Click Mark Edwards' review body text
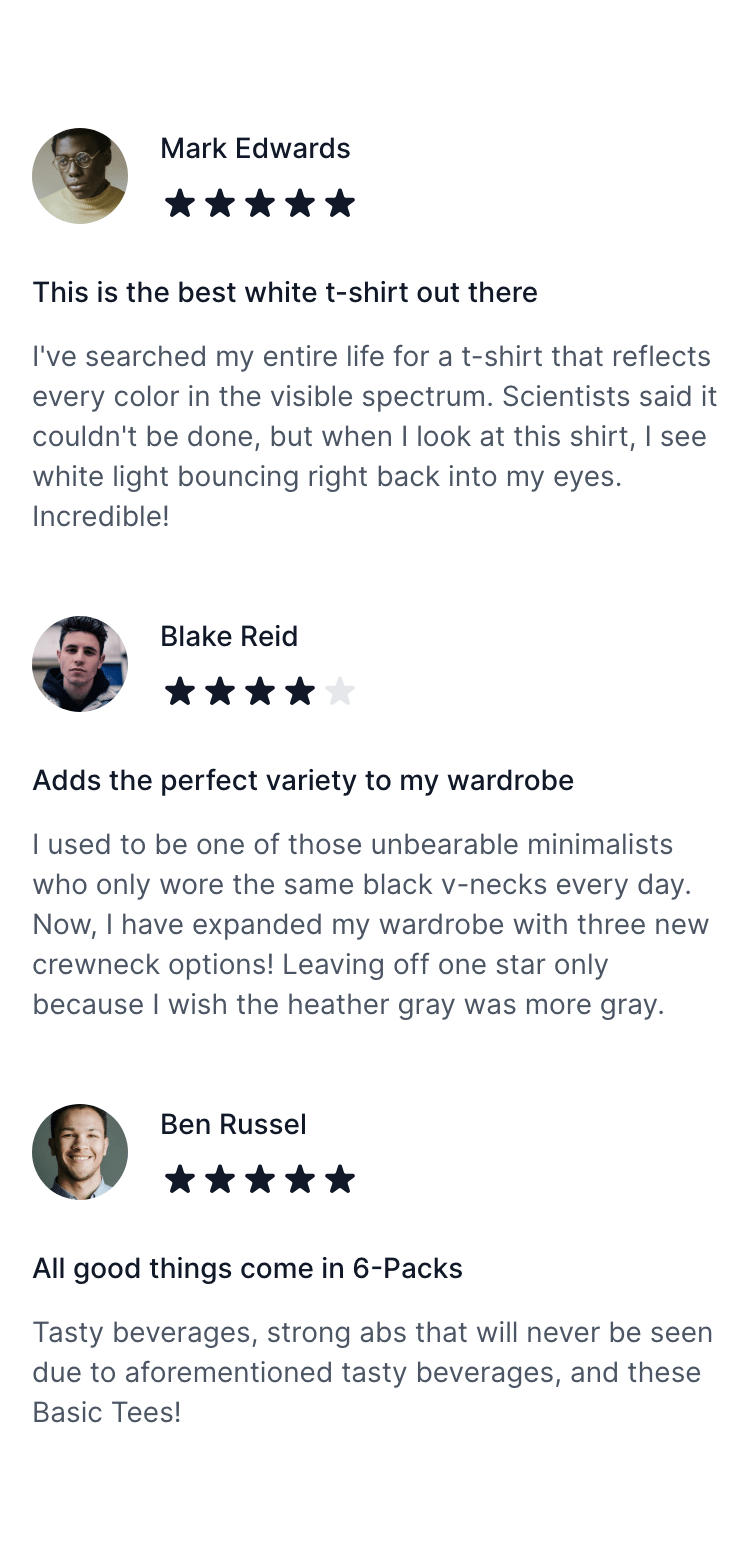 pyautogui.click(x=375, y=436)
